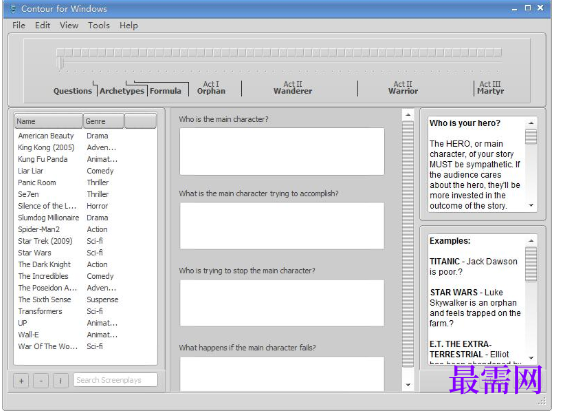Open the Tools menu

point(99,25)
